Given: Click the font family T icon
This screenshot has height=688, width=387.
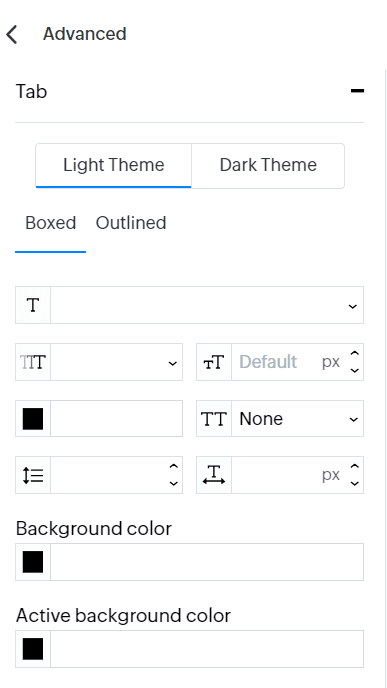Looking at the screenshot, I should coord(33,305).
